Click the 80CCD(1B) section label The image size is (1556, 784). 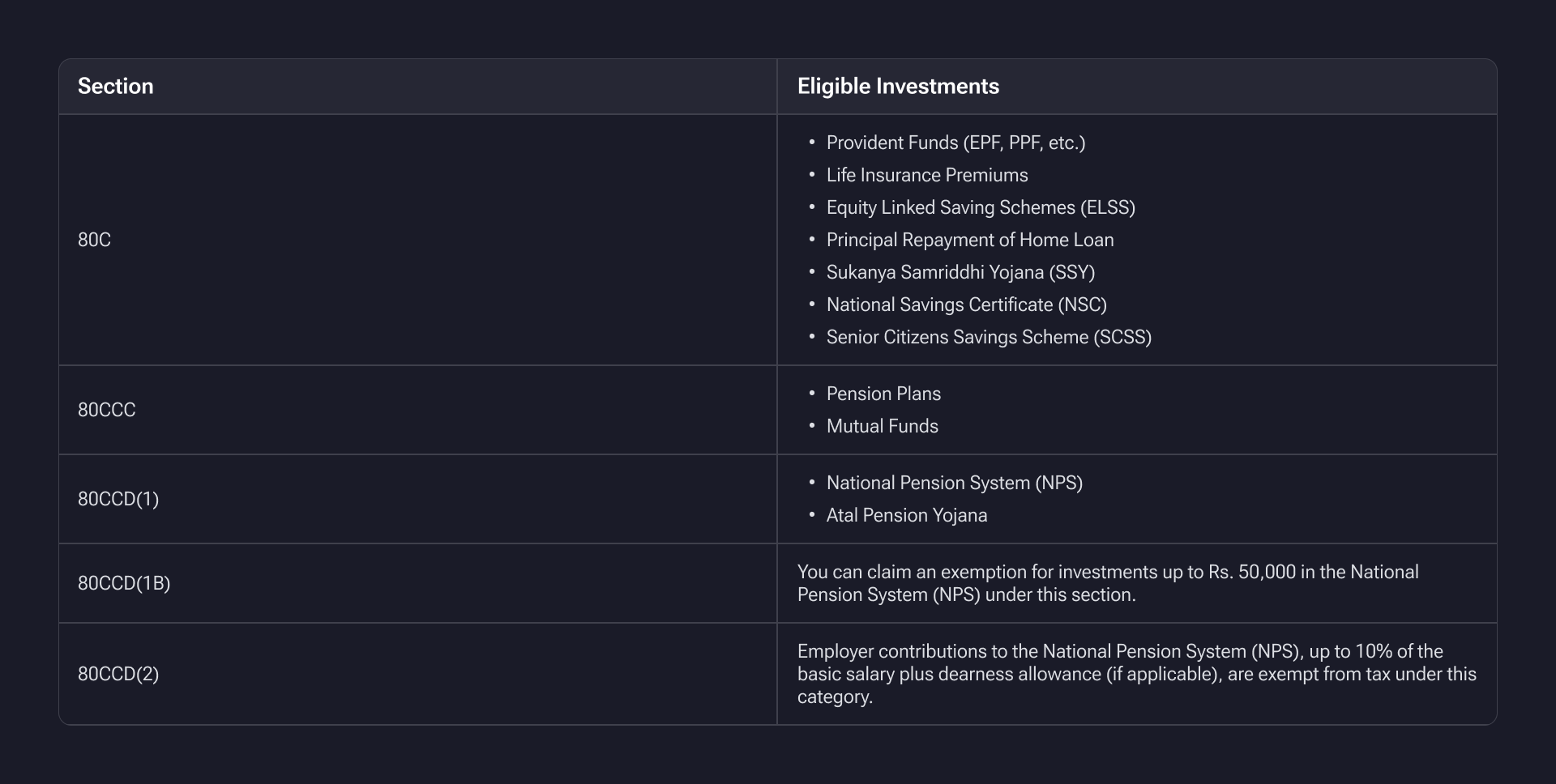coord(124,583)
